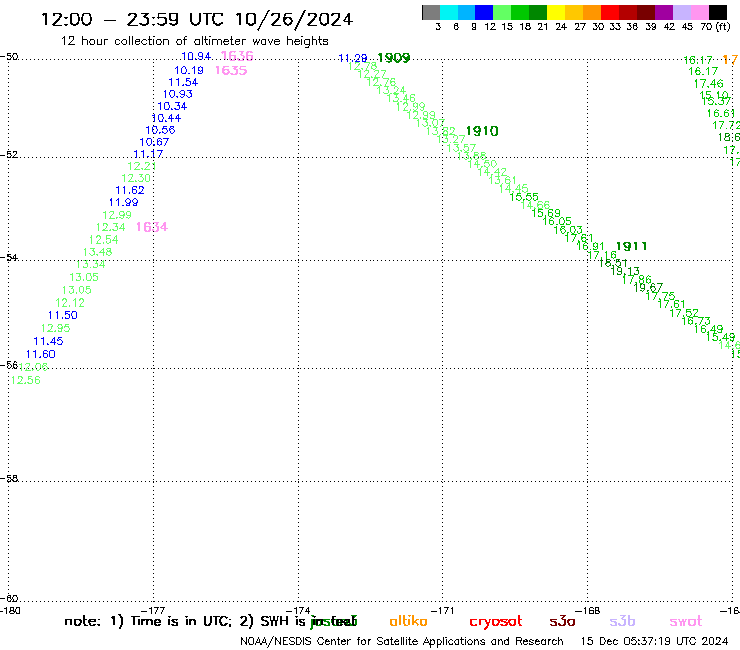Click the blue wave height value '11.28'
Screen dimensions: 740x650
pyautogui.click(x=353, y=58)
